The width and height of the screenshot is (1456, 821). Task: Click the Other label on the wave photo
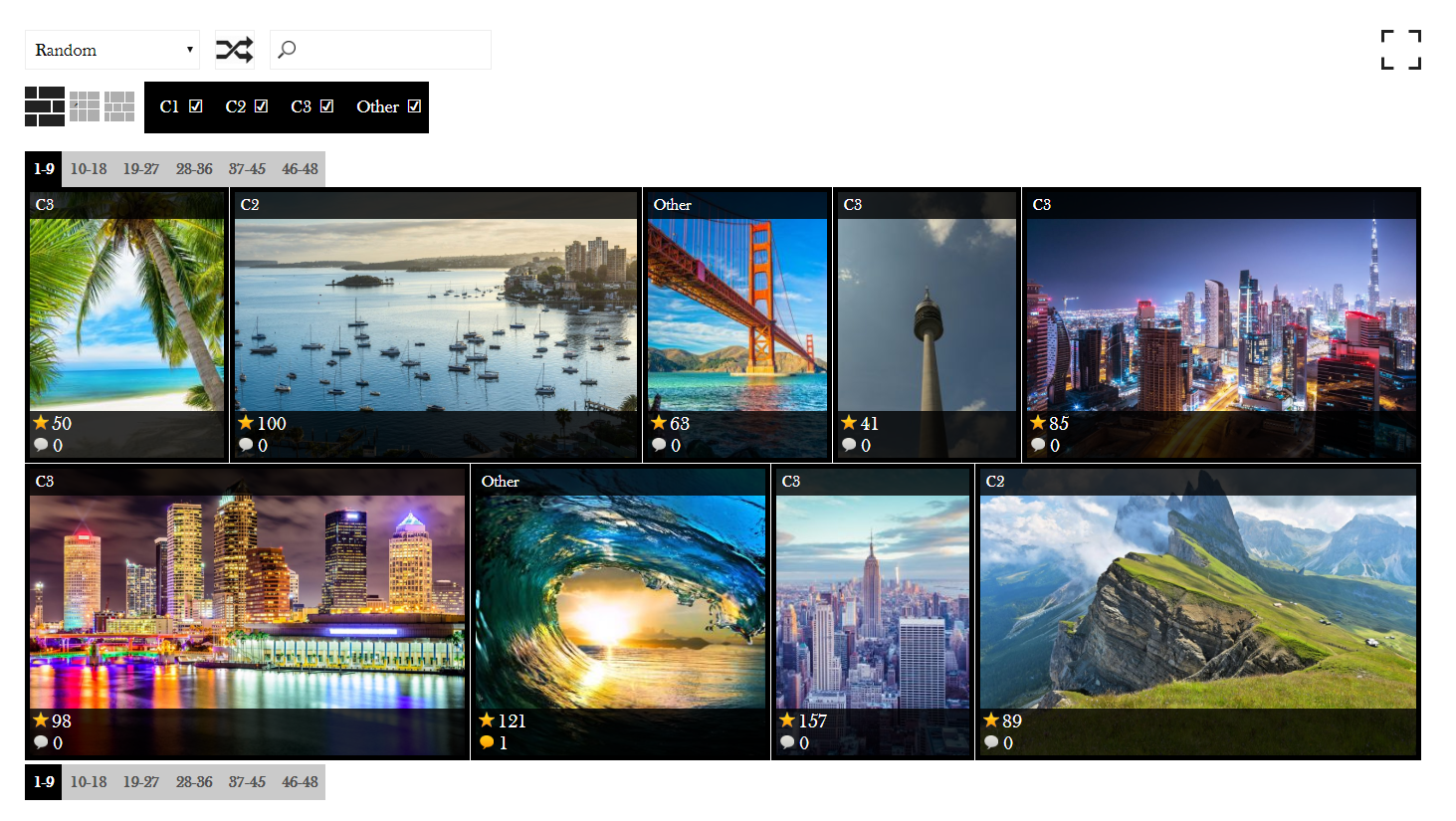click(501, 481)
